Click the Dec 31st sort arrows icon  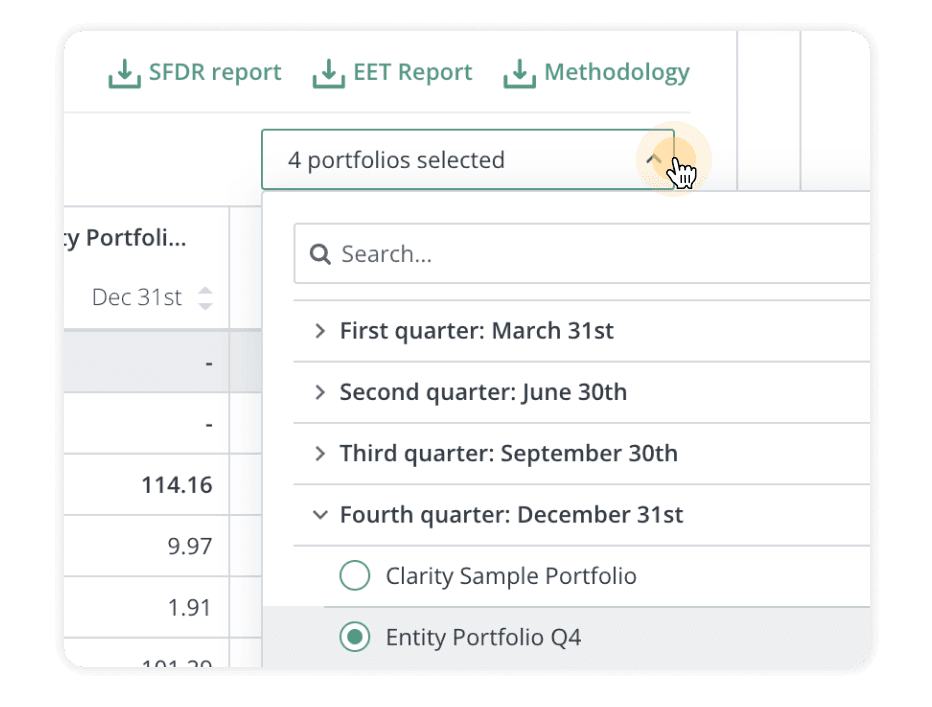(205, 297)
